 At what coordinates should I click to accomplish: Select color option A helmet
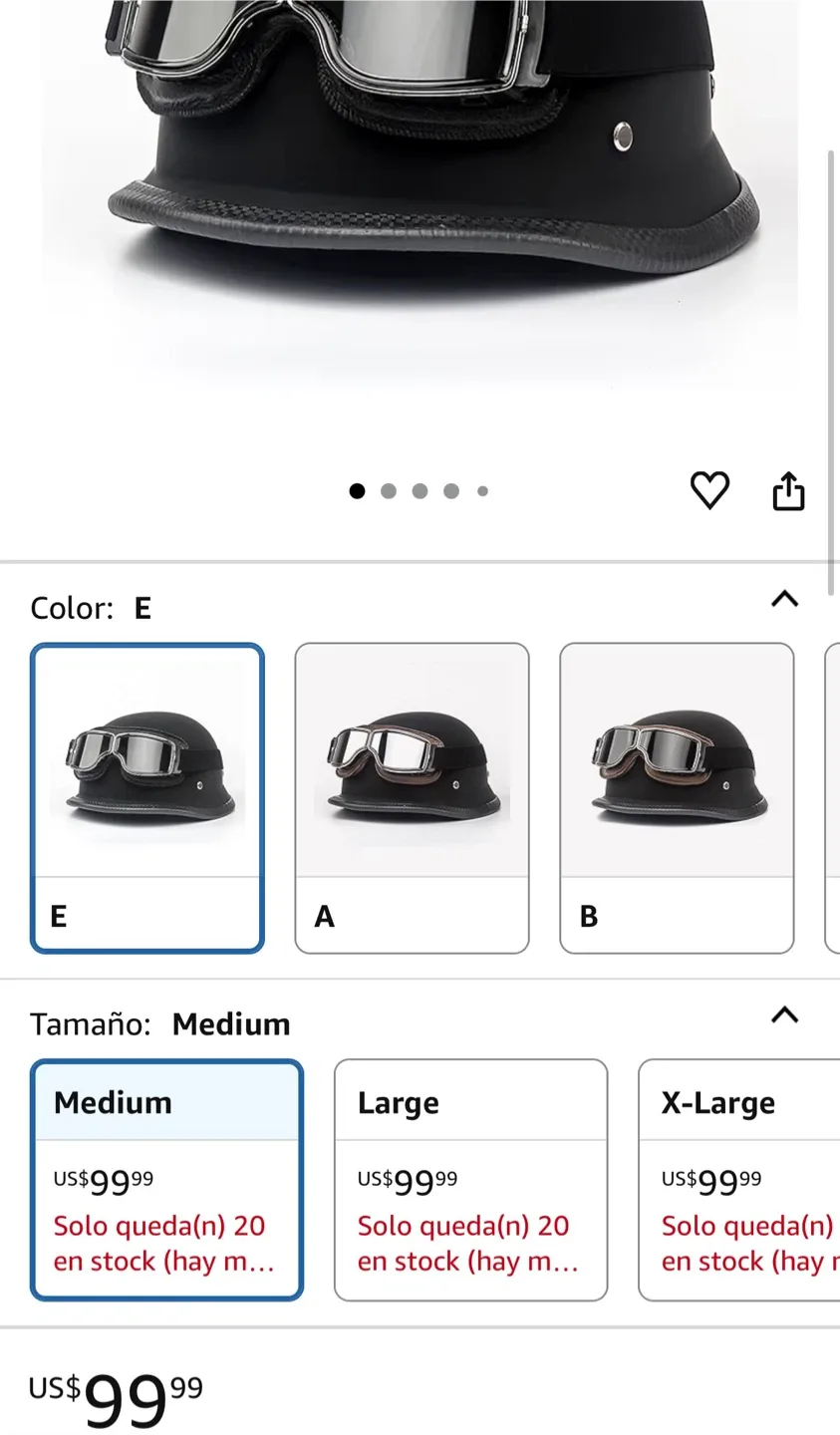pos(412,798)
